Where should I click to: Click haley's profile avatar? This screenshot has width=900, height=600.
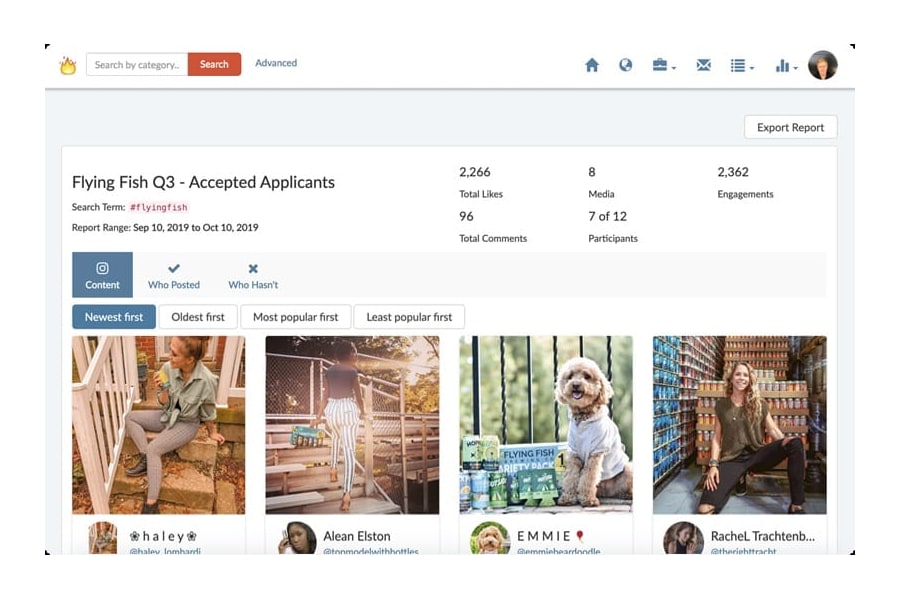click(x=103, y=538)
